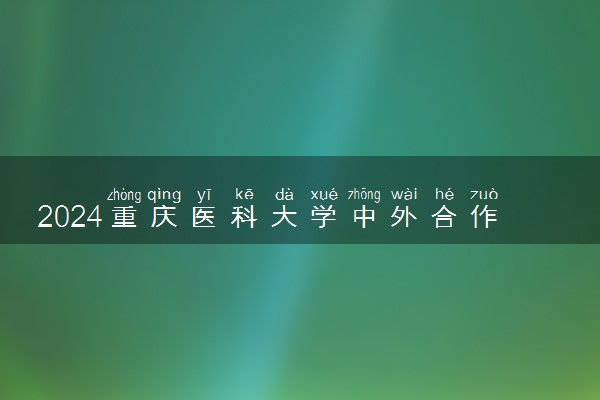Click the pinyin "dà" above 大
The height and width of the screenshot is (400, 600).
click(x=284, y=194)
